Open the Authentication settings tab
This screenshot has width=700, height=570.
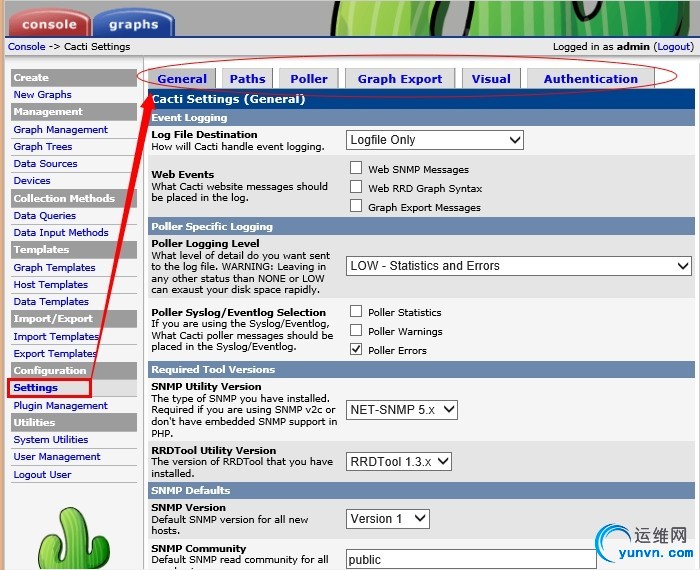tap(591, 79)
